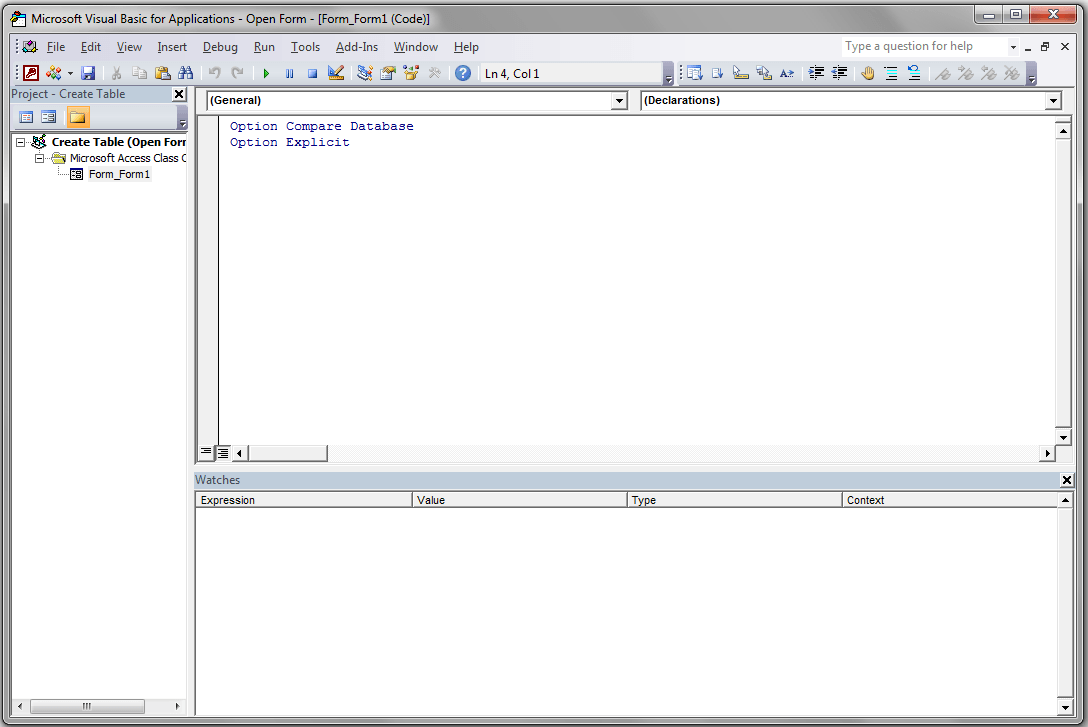Toggle Design Mode icon

336,73
